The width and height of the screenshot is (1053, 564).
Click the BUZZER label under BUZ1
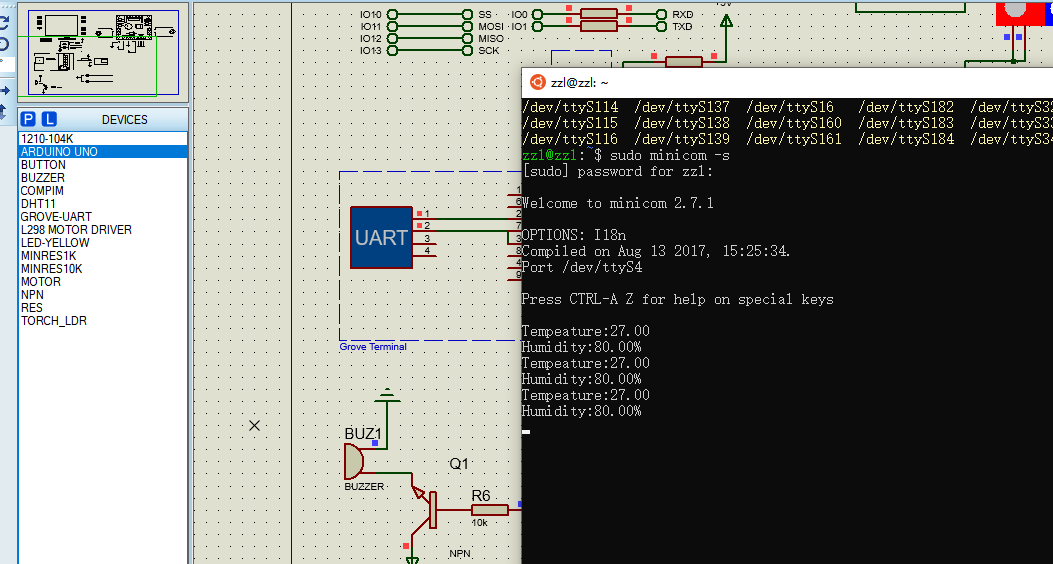(x=364, y=487)
